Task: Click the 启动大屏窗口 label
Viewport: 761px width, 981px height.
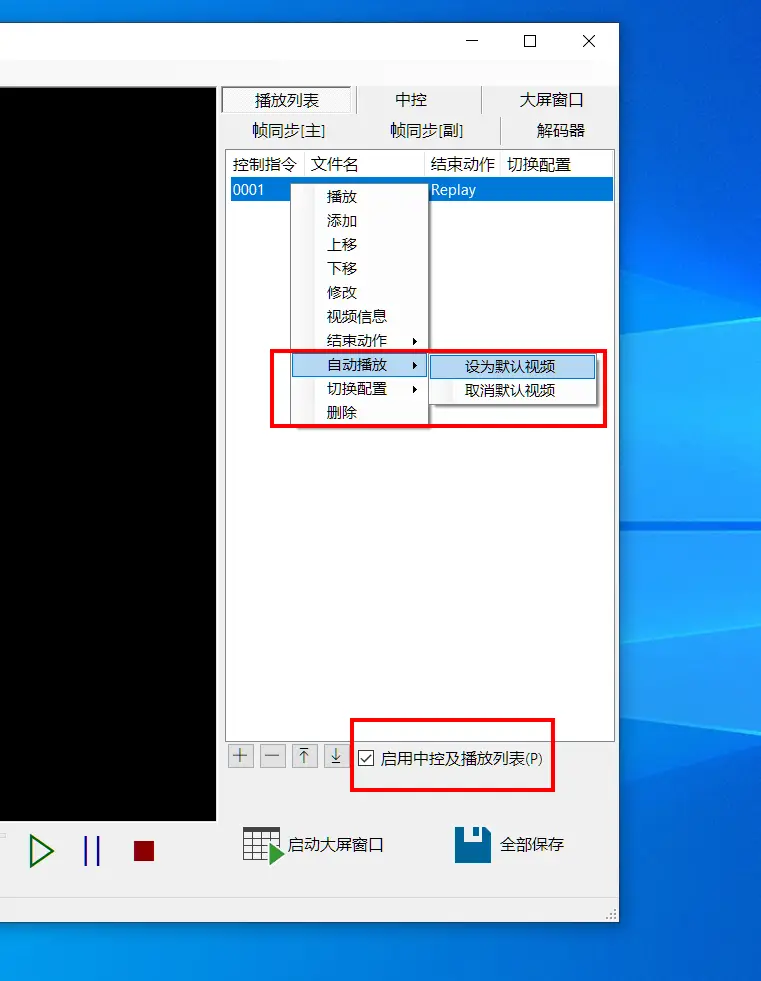Action: pyautogui.click(x=335, y=845)
